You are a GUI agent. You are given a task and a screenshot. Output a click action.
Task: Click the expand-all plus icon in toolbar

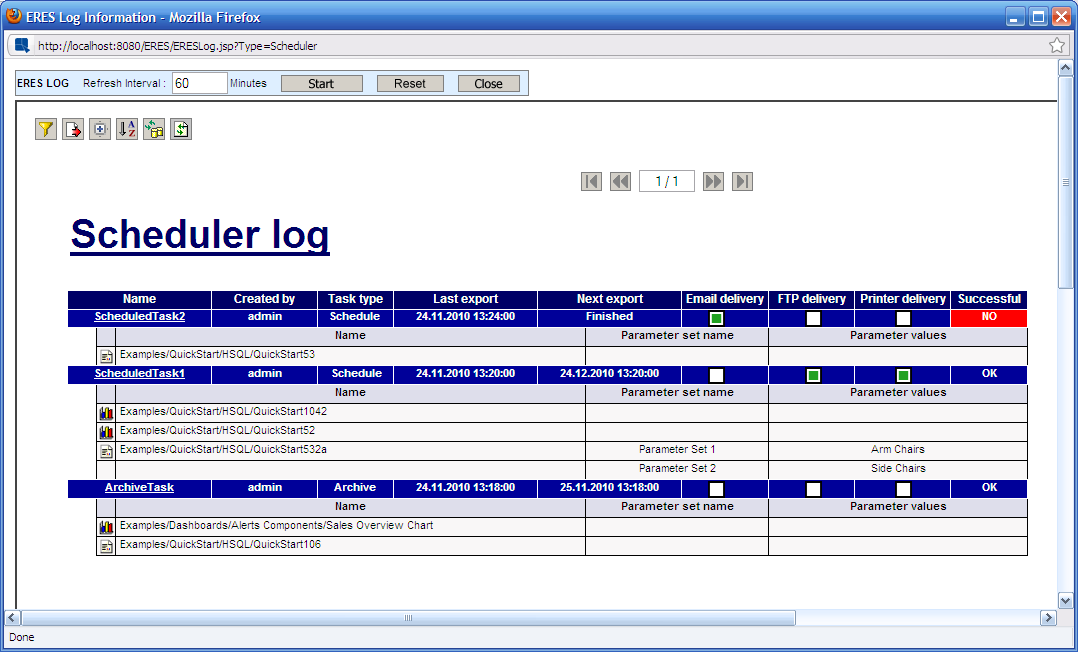coord(100,129)
